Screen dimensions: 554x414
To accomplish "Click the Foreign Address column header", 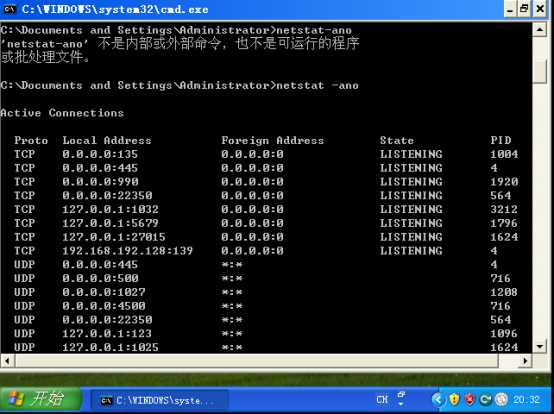I will click(x=272, y=141).
